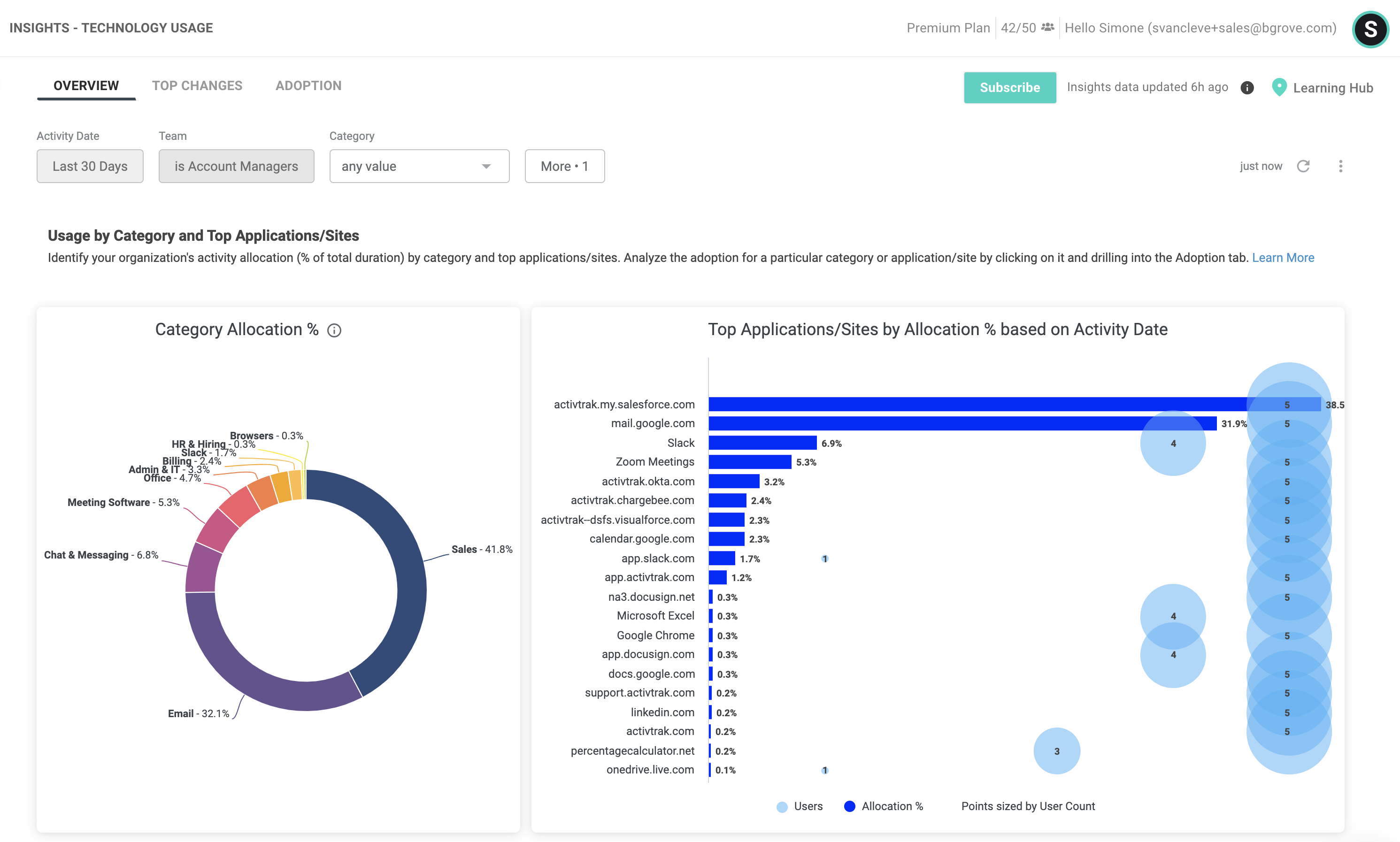The width and height of the screenshot is (1400, 842).
Task: Click the app.slack.com users bubble showing 1
Action: 824,559
